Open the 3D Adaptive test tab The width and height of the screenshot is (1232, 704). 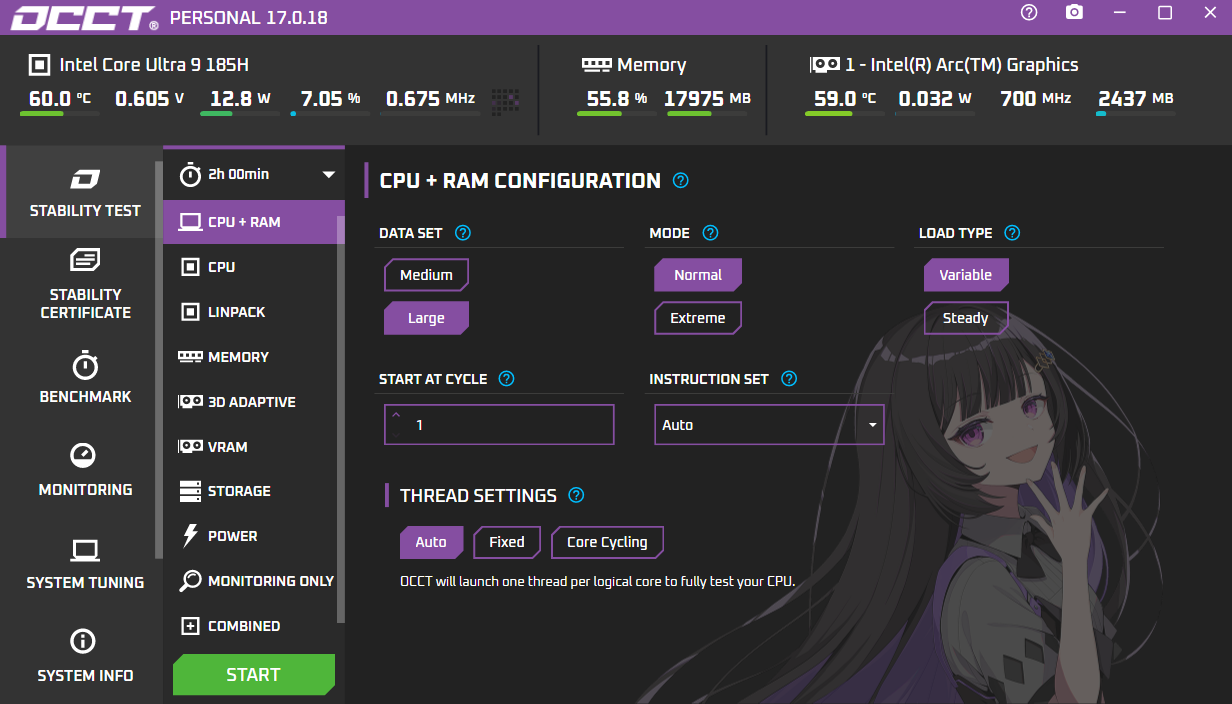[250, 402]
